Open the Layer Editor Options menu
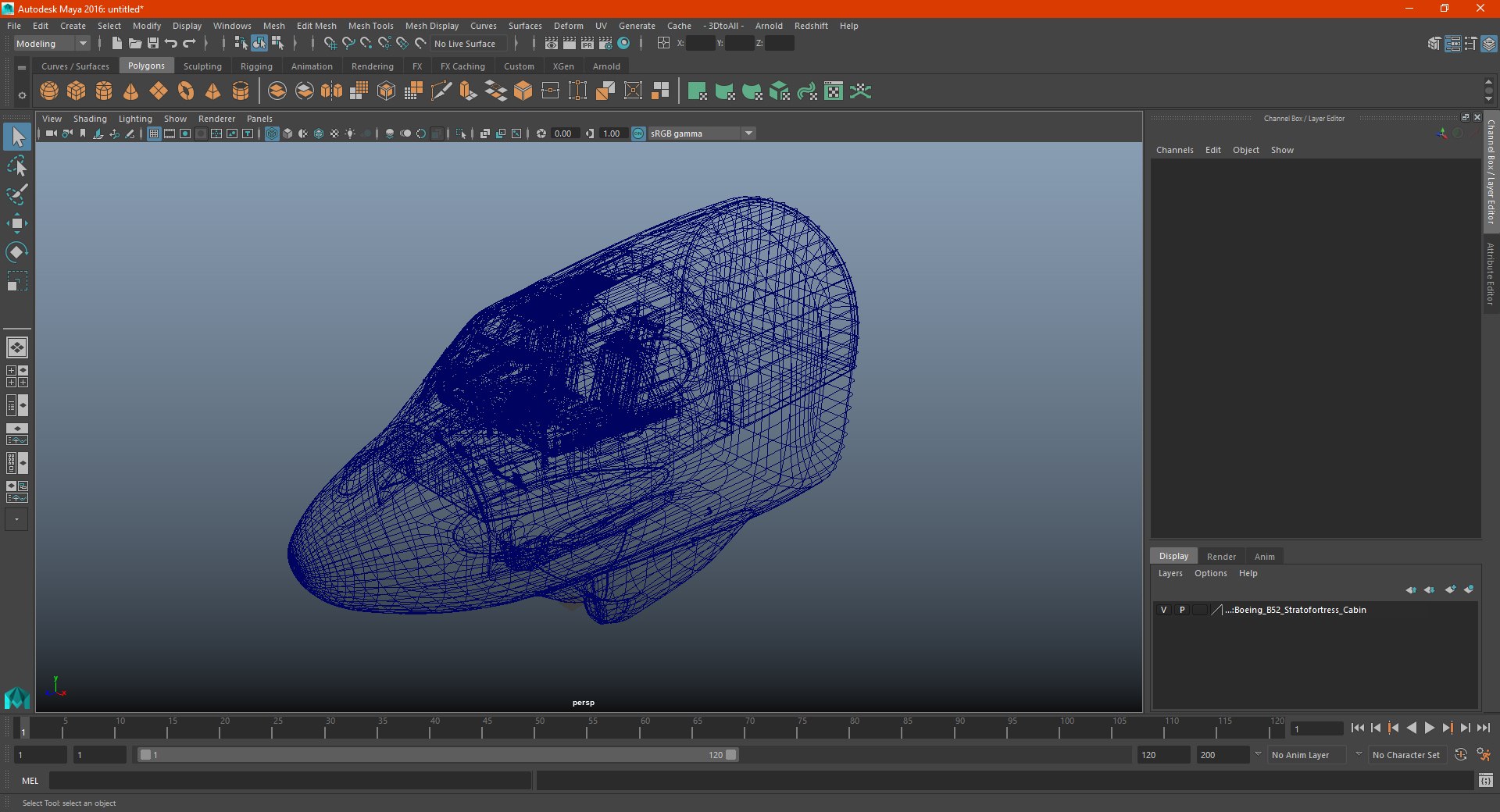Viewport: 1500px width, 812px height. click(1210, 573)
